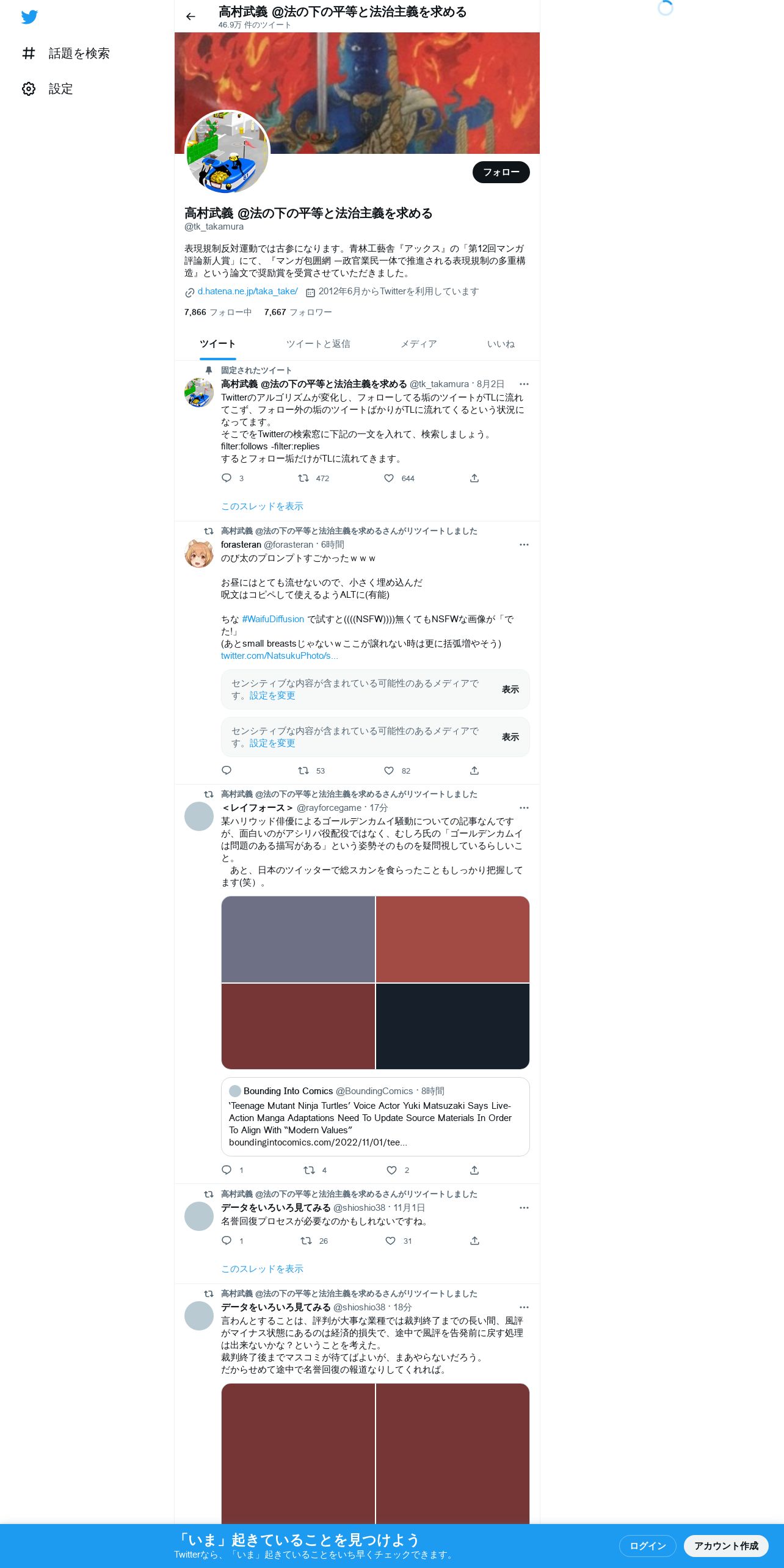Switch to the メディア tab
Viewport: 784px width, 1568px height.
point(419,344)
